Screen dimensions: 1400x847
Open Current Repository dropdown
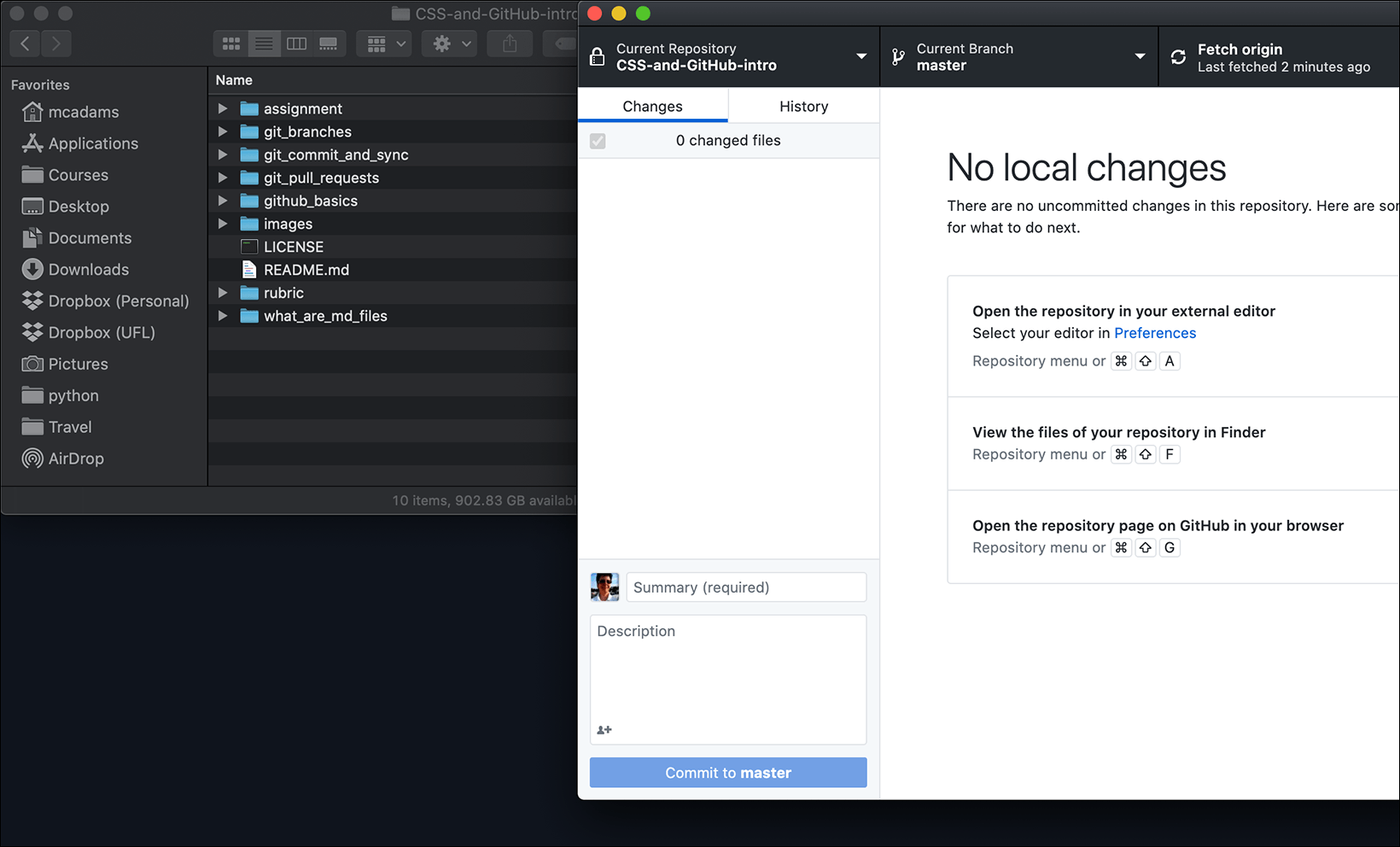point(729,57)
